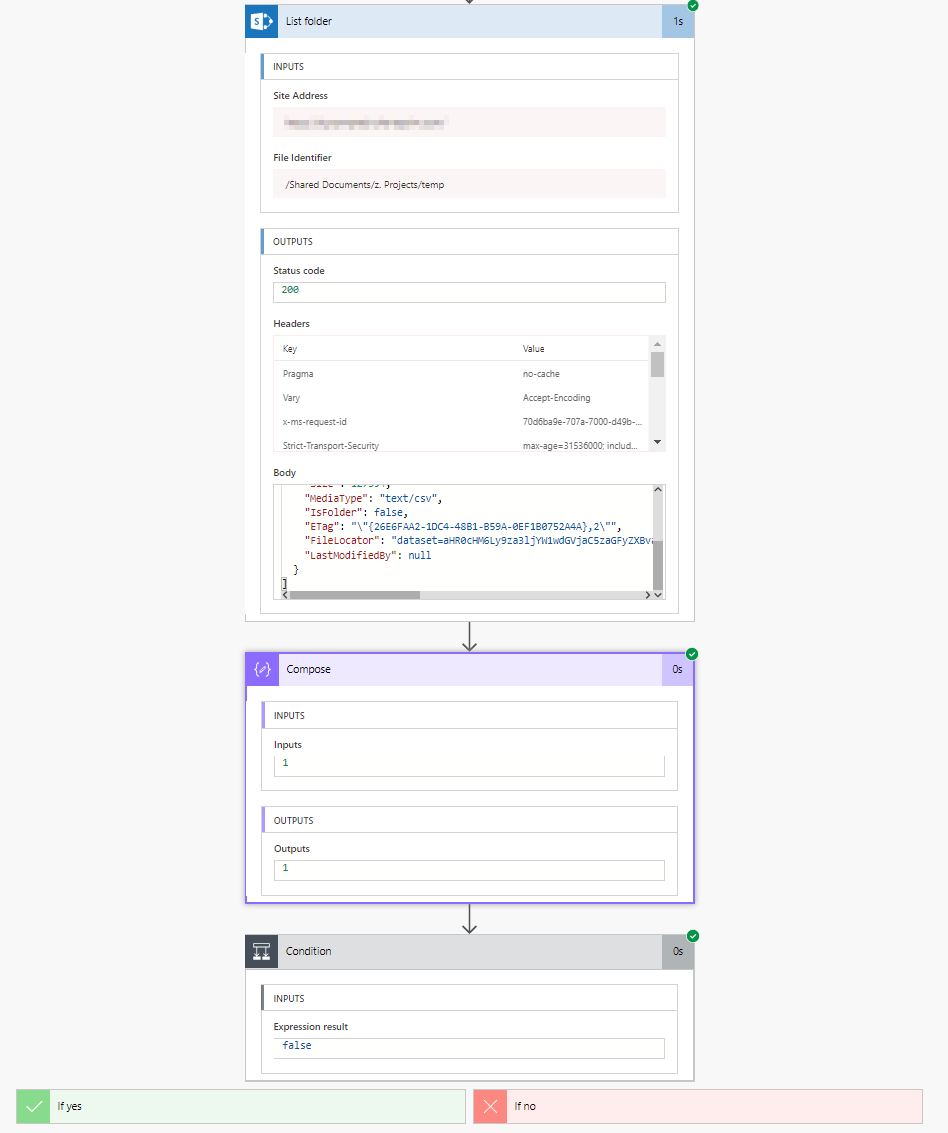Collapse the Compose action header
948x1133 pixels.
click(470, 669)
